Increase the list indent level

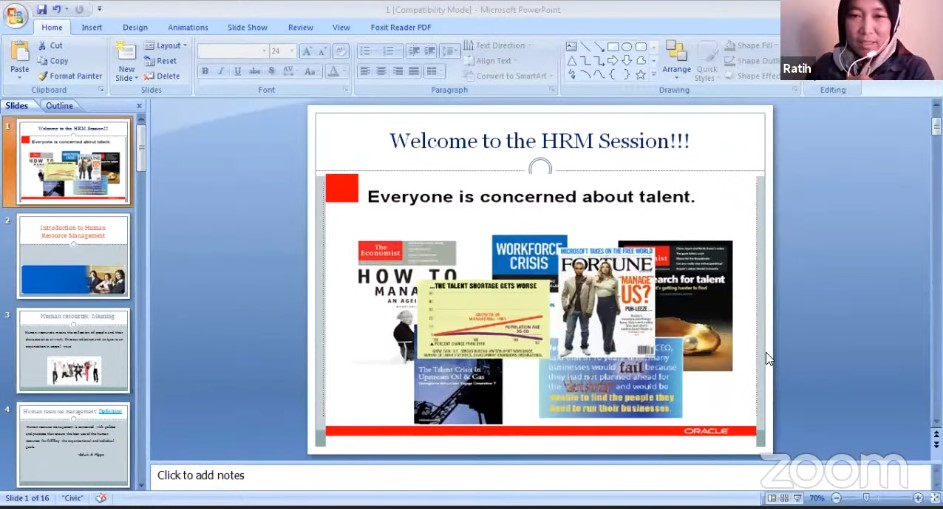click(429, 51)
